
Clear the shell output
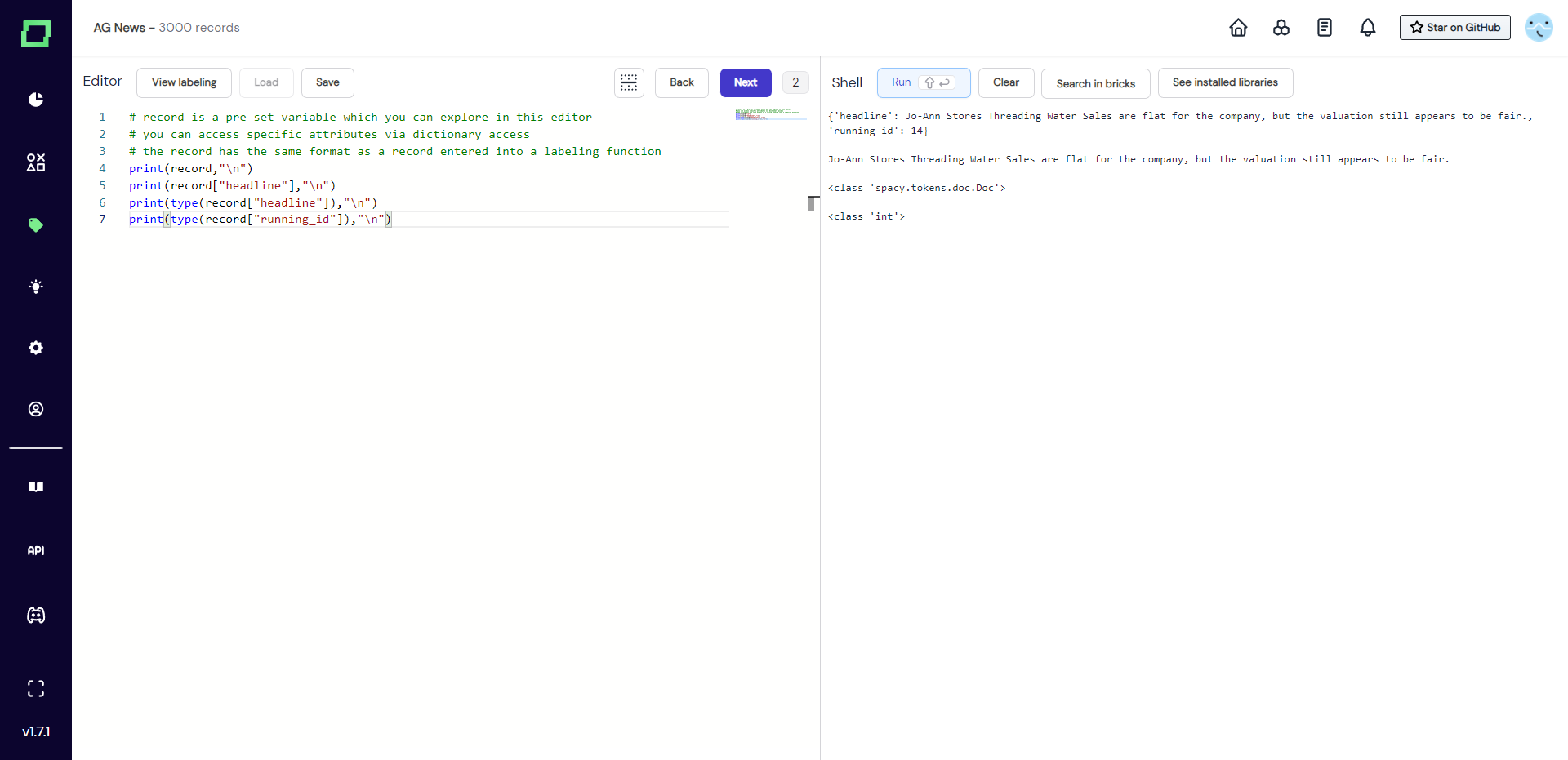click(1006, 82)
